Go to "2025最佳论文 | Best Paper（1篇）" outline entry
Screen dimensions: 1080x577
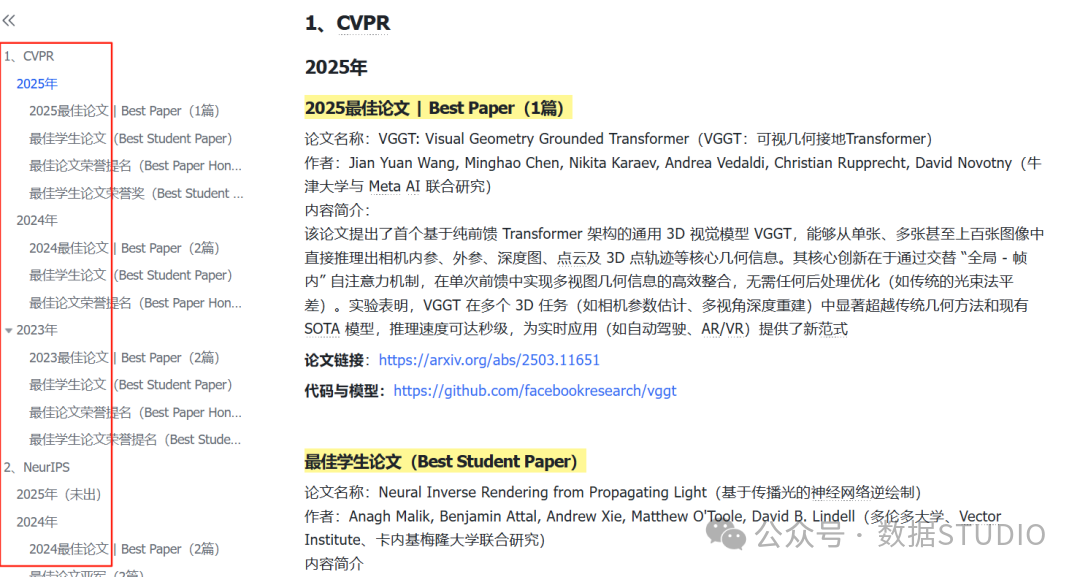[124, 111]
